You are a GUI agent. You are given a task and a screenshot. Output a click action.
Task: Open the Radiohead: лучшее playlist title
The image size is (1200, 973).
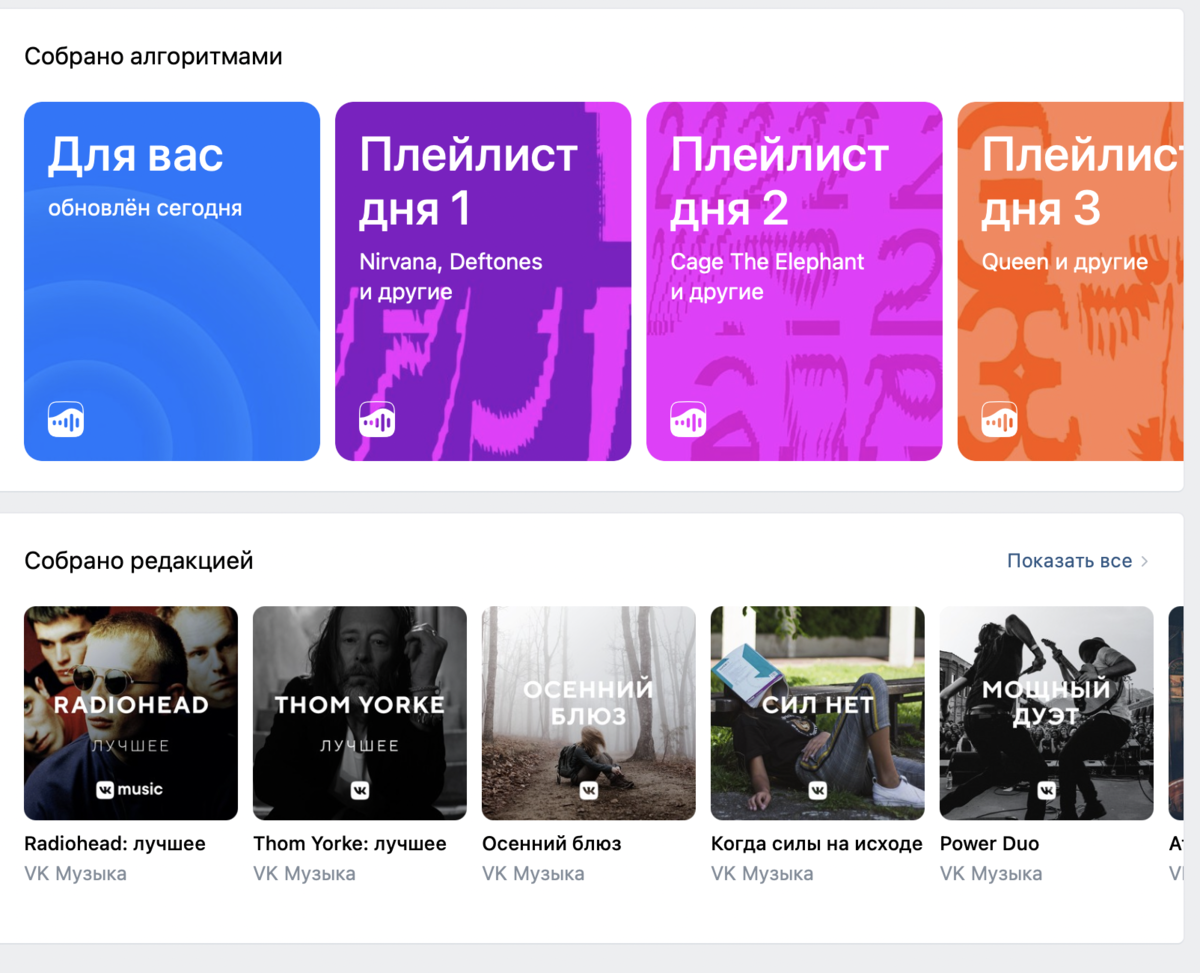(115, 844)
